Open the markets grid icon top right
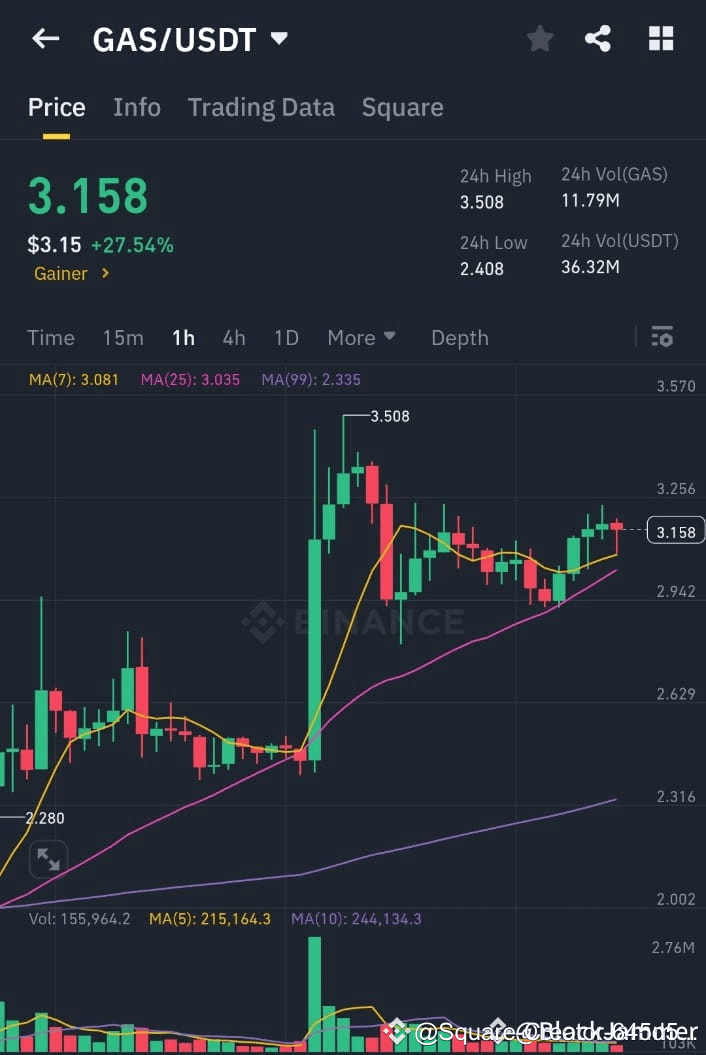The width and height of the screenshot is (706, 1055). click(660, 38)
